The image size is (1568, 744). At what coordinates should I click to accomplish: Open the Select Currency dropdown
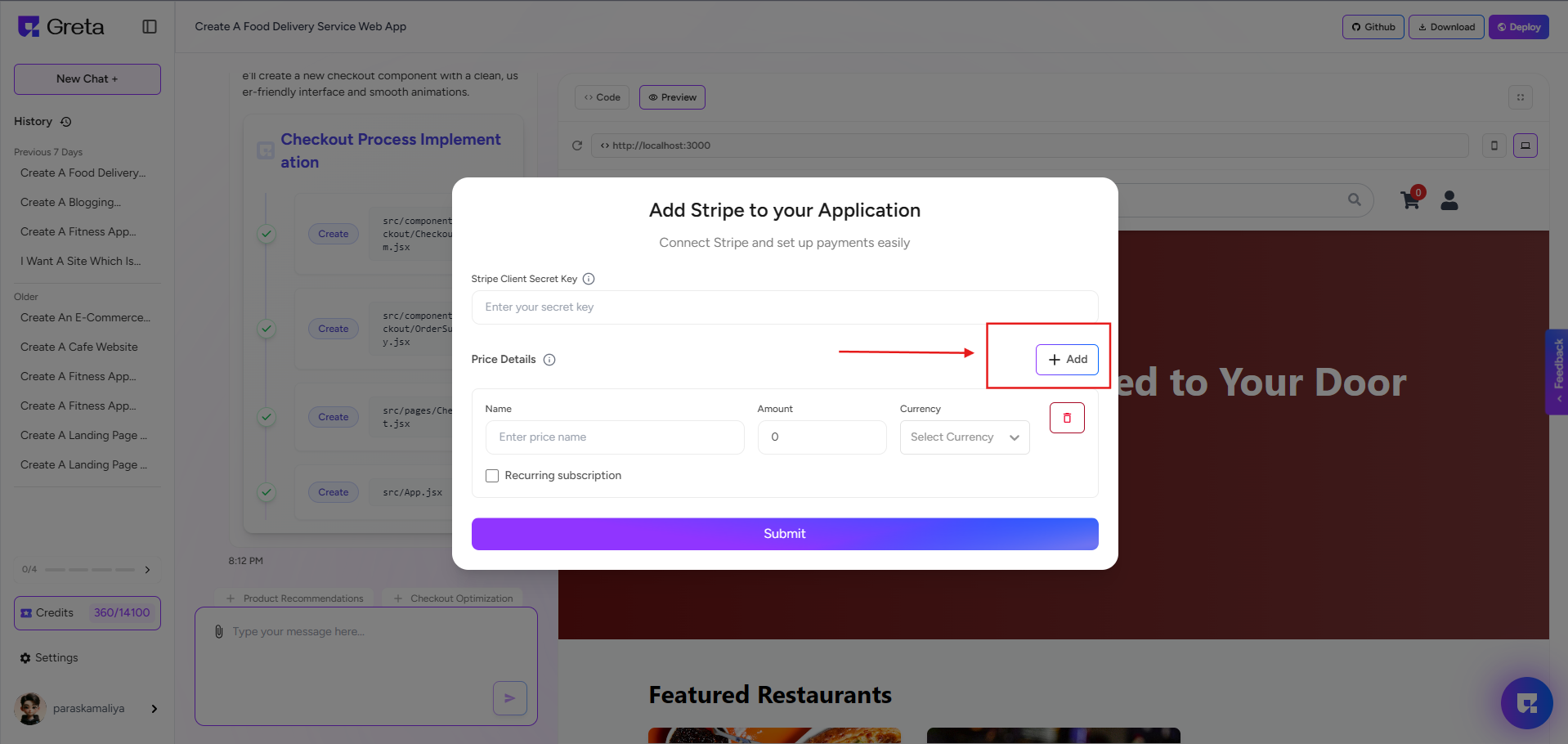[965, 437]
